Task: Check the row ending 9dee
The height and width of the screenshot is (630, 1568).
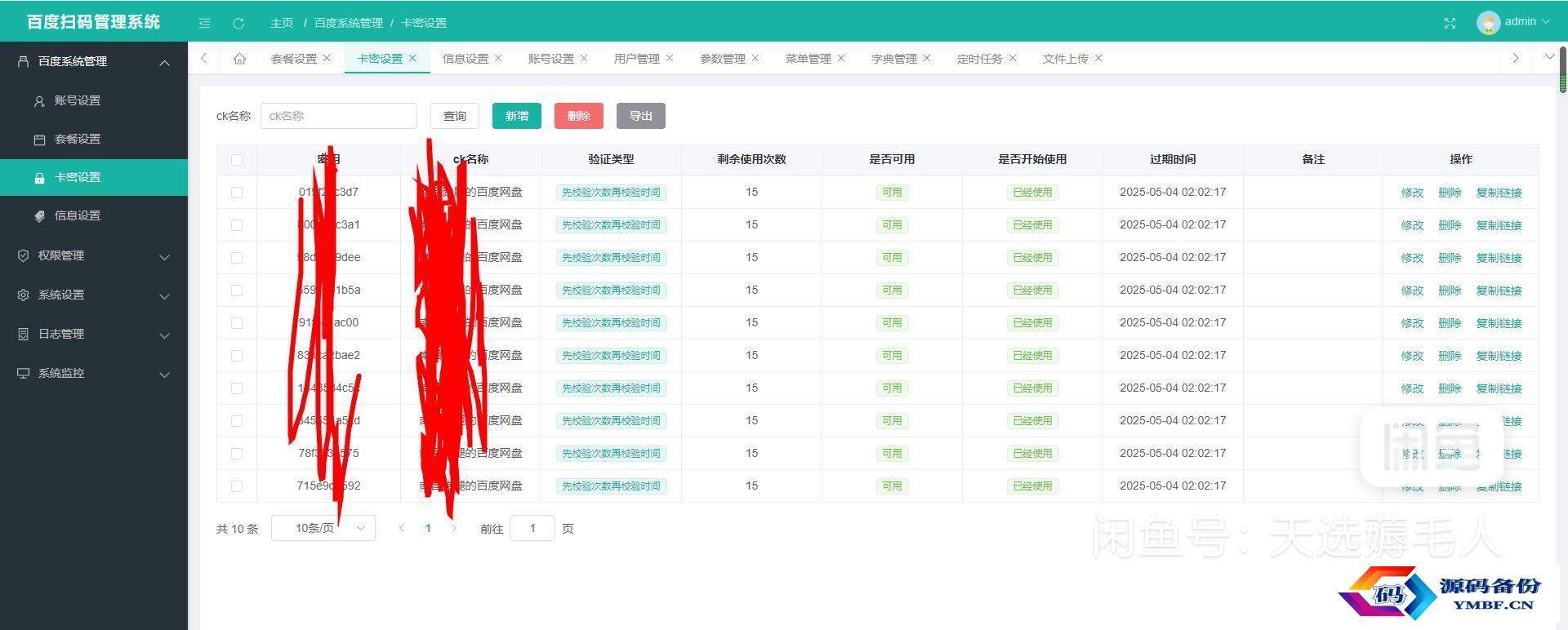Action: click(237, 258)
